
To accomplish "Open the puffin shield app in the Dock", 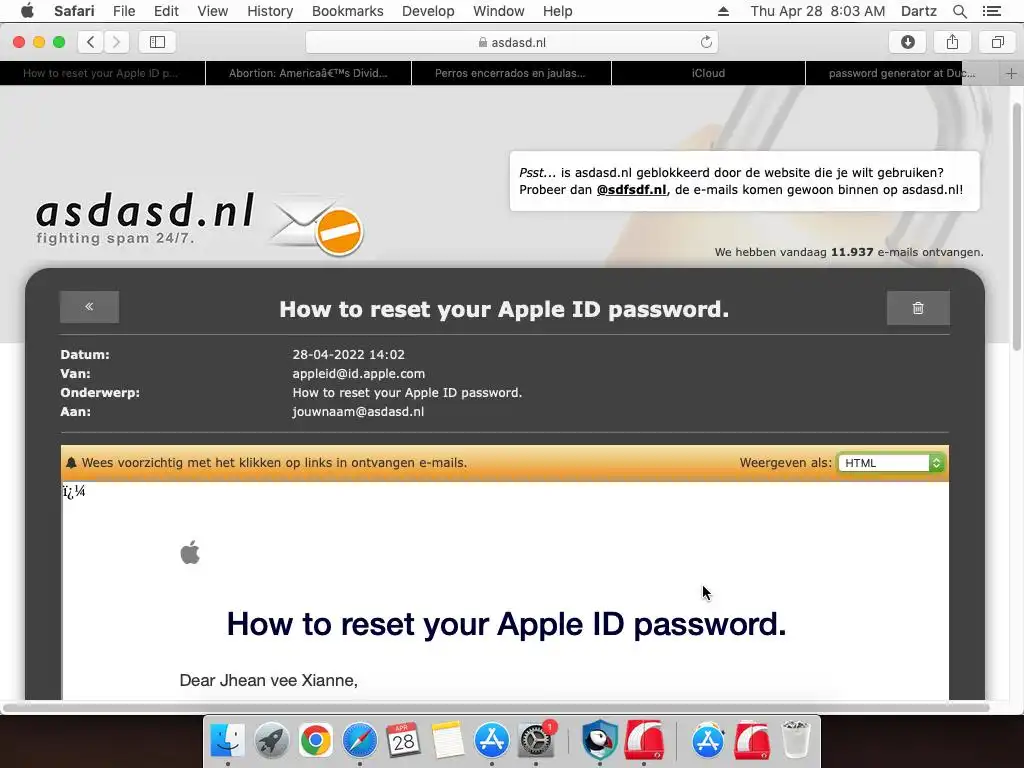I will click(x=600, y=740).
